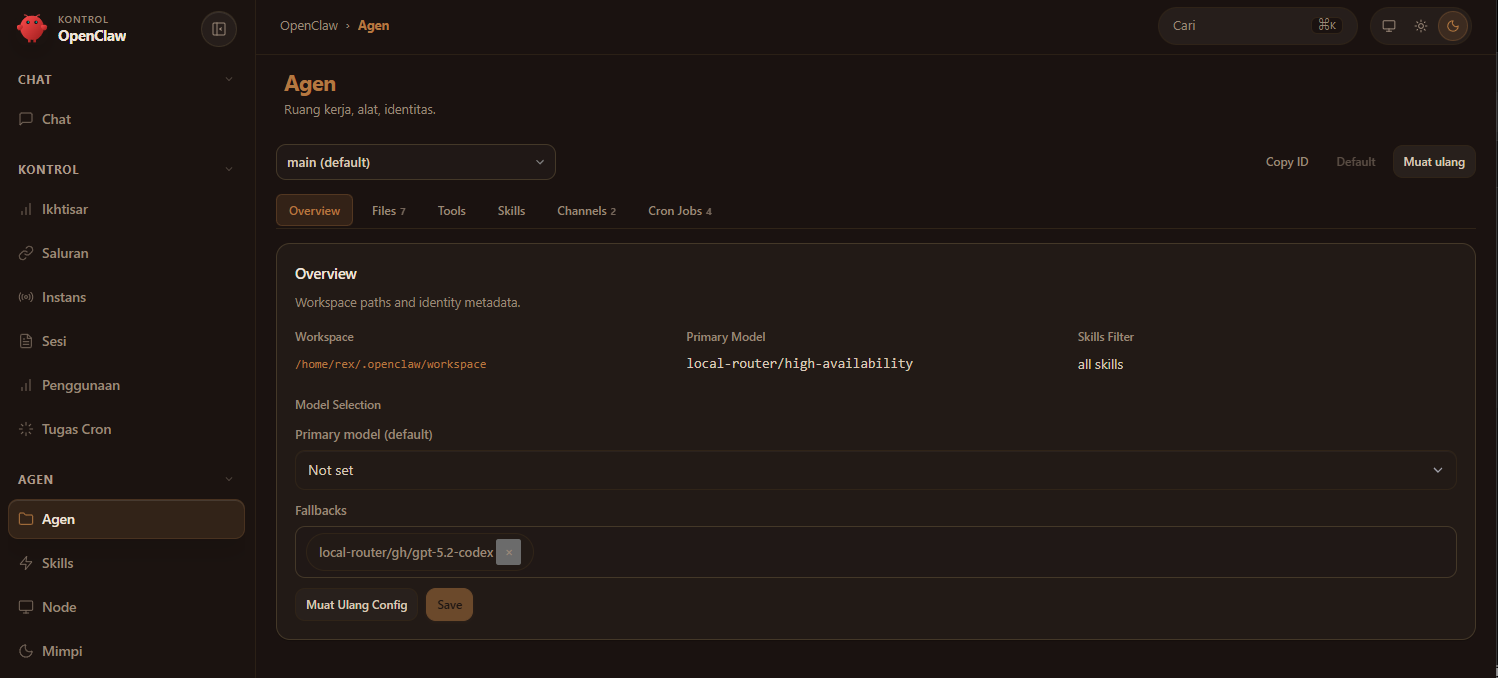
Task: Remove gpt-5.2-codex fallback chip
Action: point(508,552)
